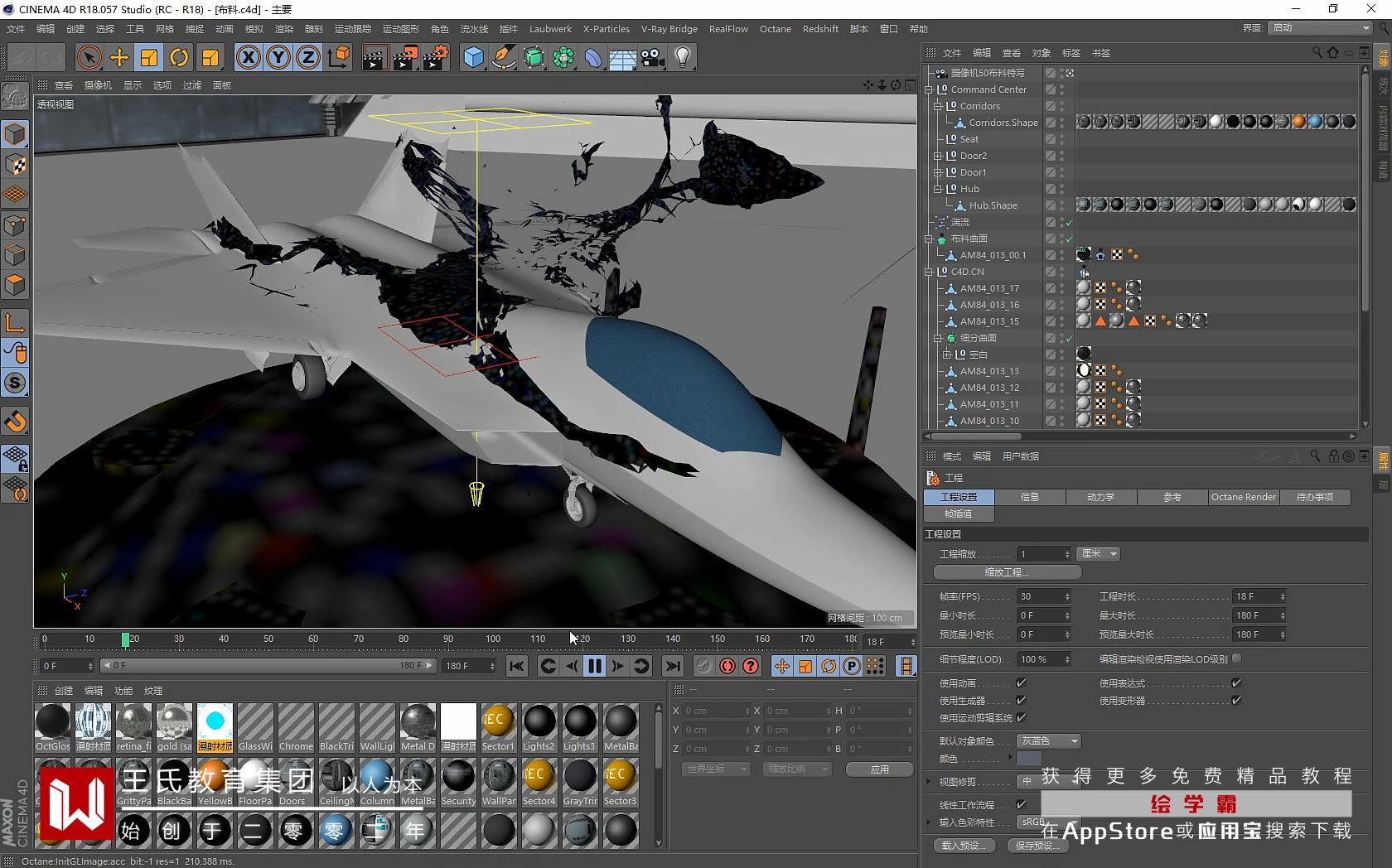
Task: Click the 缩放工程 button
Action: point(1007,572)
